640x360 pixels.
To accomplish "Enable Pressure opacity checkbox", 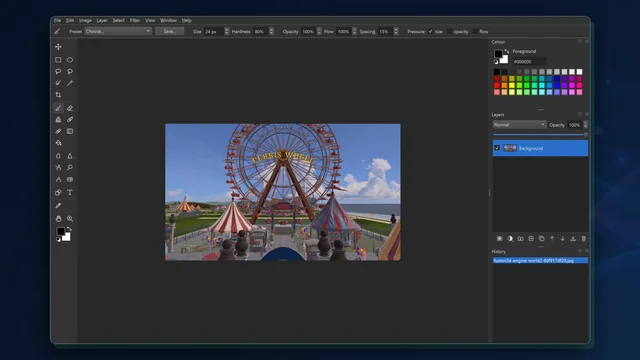I will 449,31.
